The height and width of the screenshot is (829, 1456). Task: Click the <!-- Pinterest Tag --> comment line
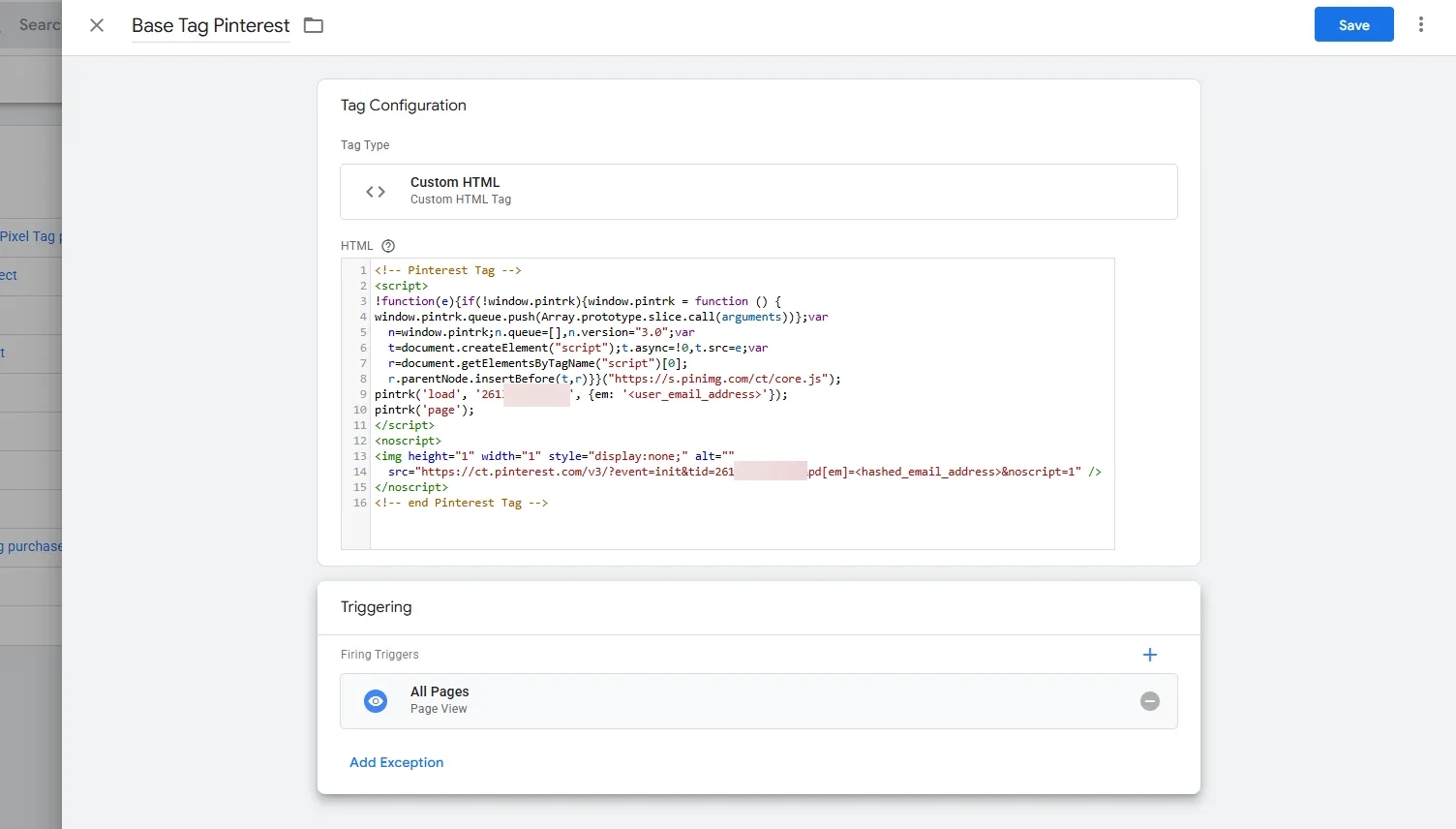448,270
